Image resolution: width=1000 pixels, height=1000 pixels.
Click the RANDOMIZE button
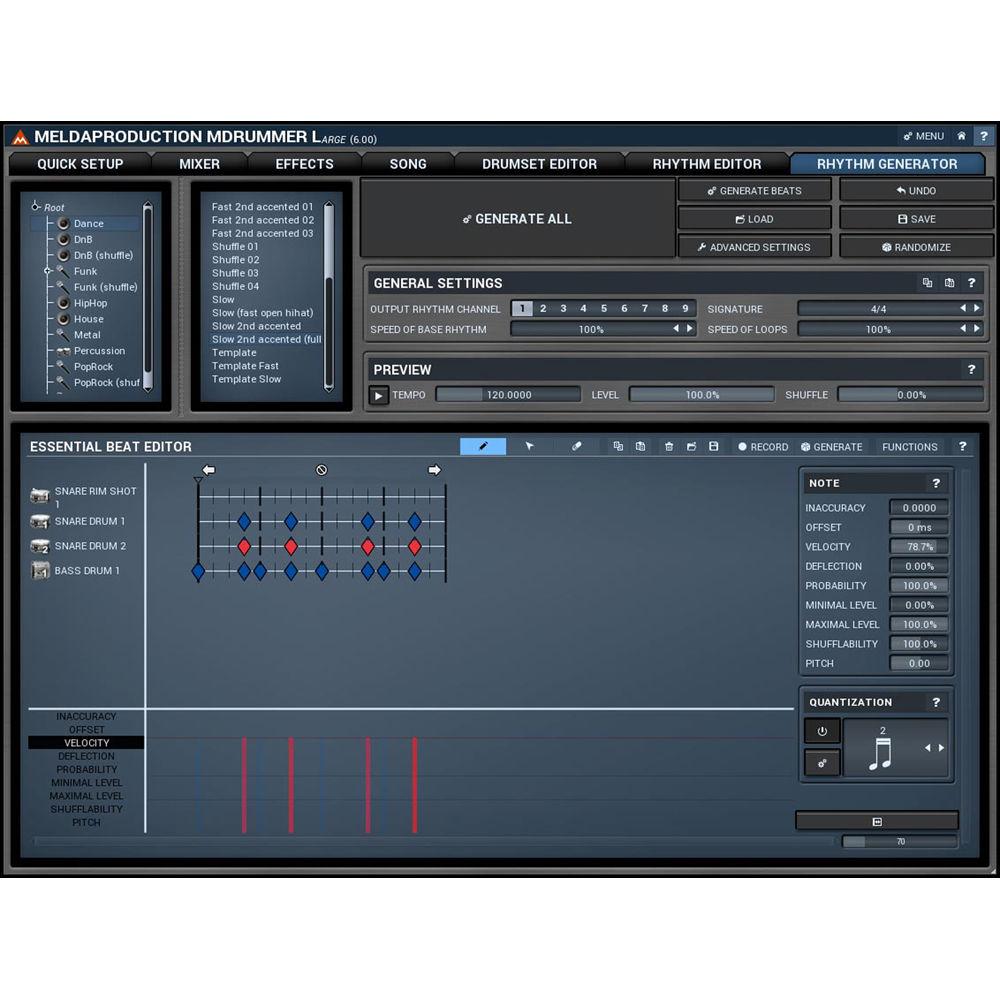coord(916,247)
